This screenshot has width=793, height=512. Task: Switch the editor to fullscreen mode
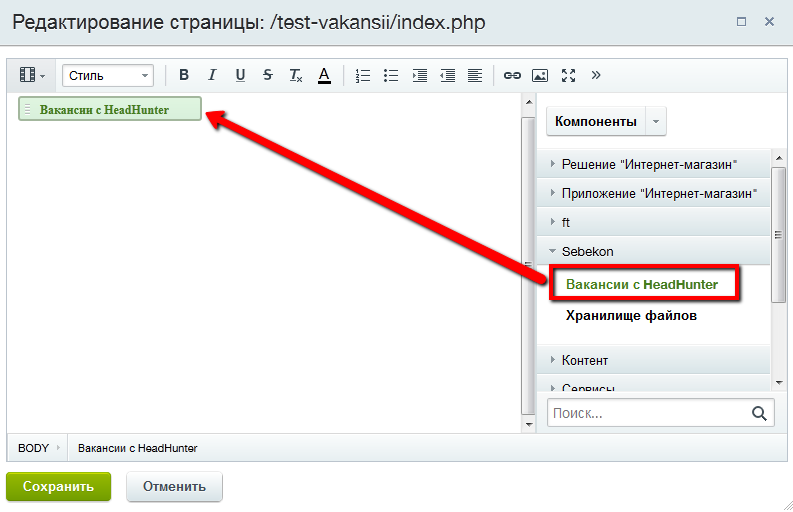click(568, 75)
